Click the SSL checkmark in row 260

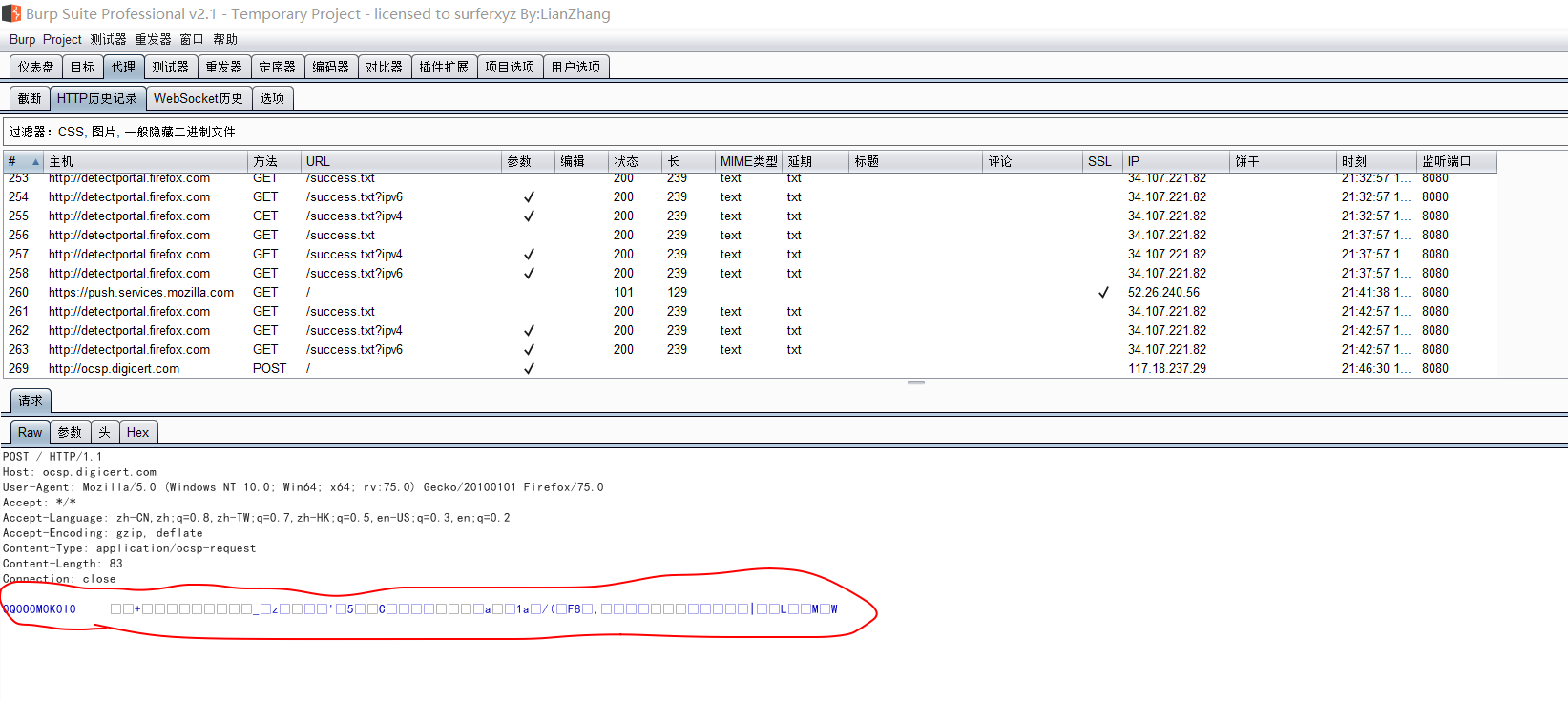pyautogui.click(x=1103, y=293)
